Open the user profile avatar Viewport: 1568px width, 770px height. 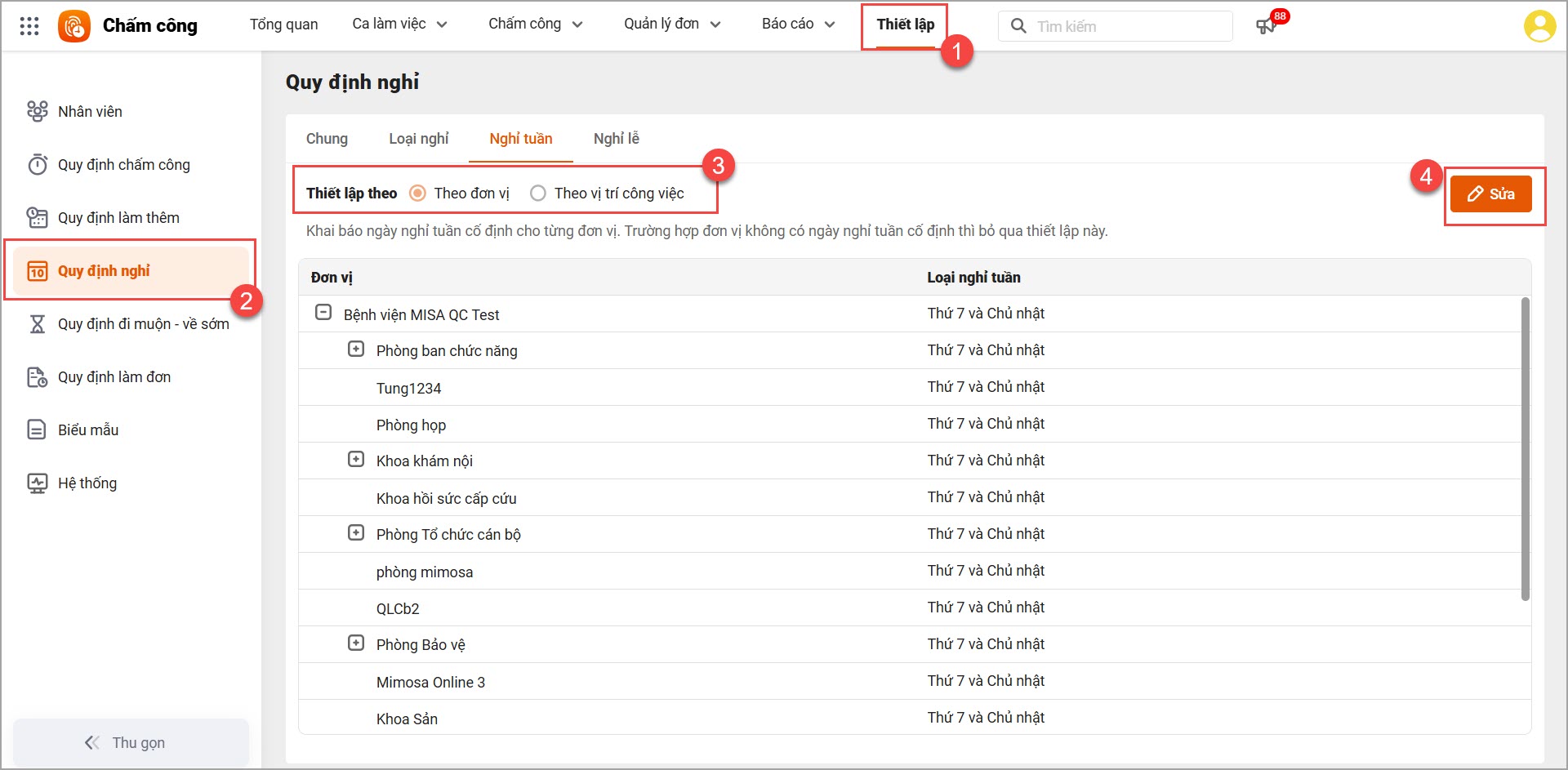(x=1539, y=26)
